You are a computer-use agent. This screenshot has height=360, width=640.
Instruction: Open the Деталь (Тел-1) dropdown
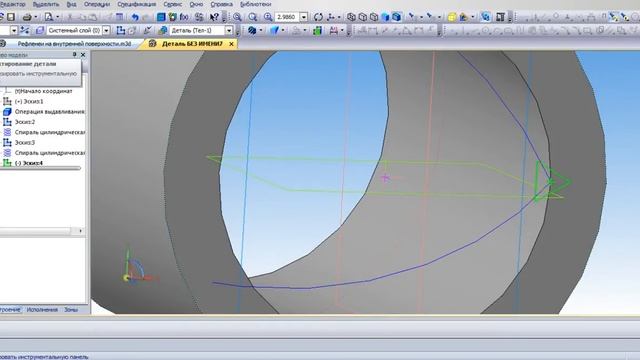point(229,30)
